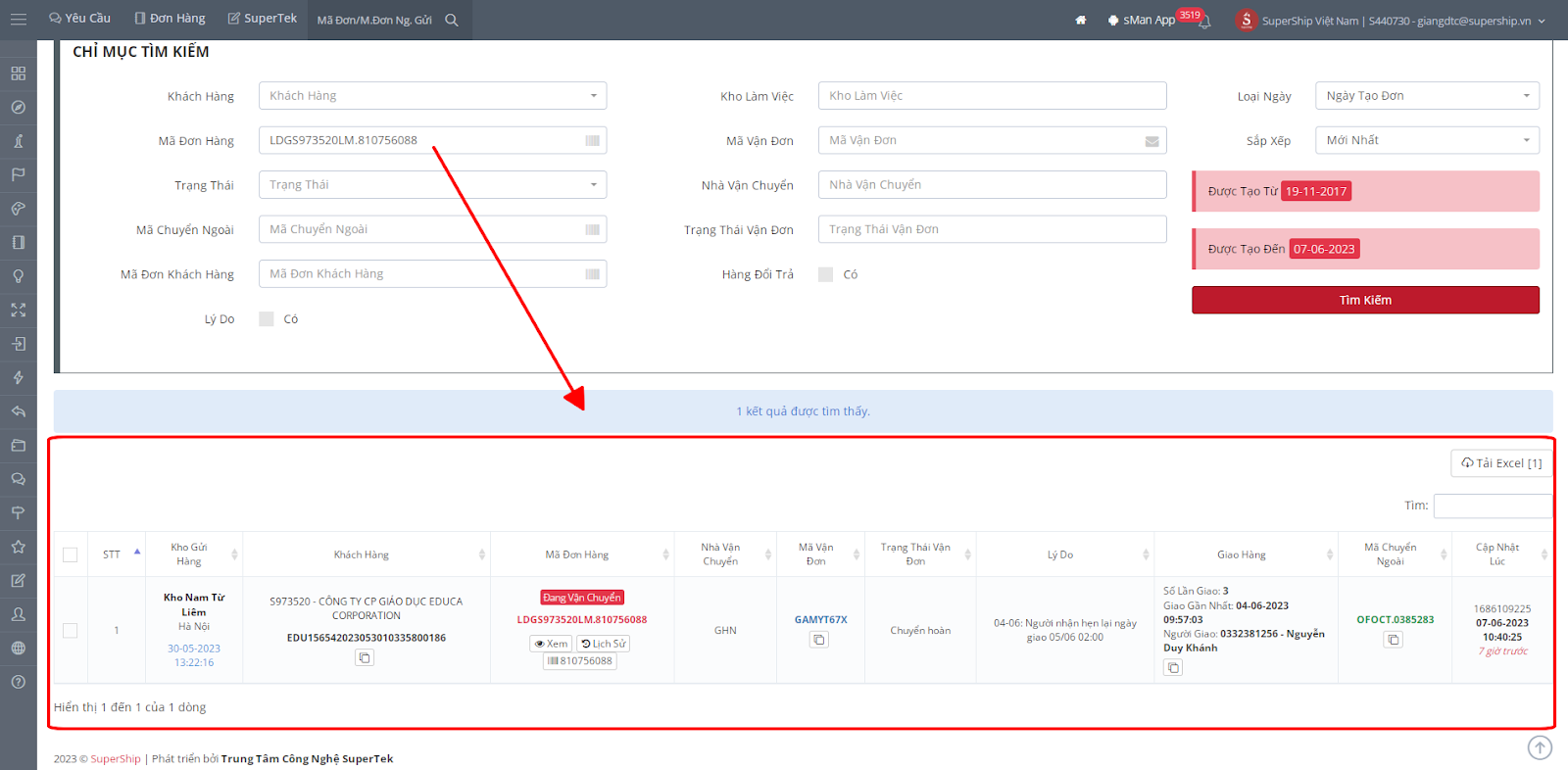Click the Đang Vận Chuyển status badge
The width and height of the screenshot is (1568, 770).
[x=582, y=598]
